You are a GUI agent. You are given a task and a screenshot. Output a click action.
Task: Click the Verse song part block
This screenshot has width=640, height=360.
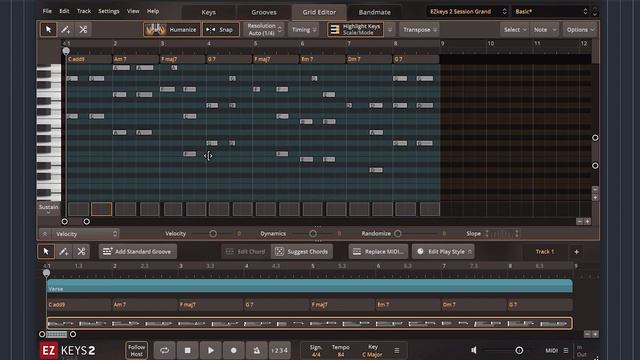(x=309, y=286)
